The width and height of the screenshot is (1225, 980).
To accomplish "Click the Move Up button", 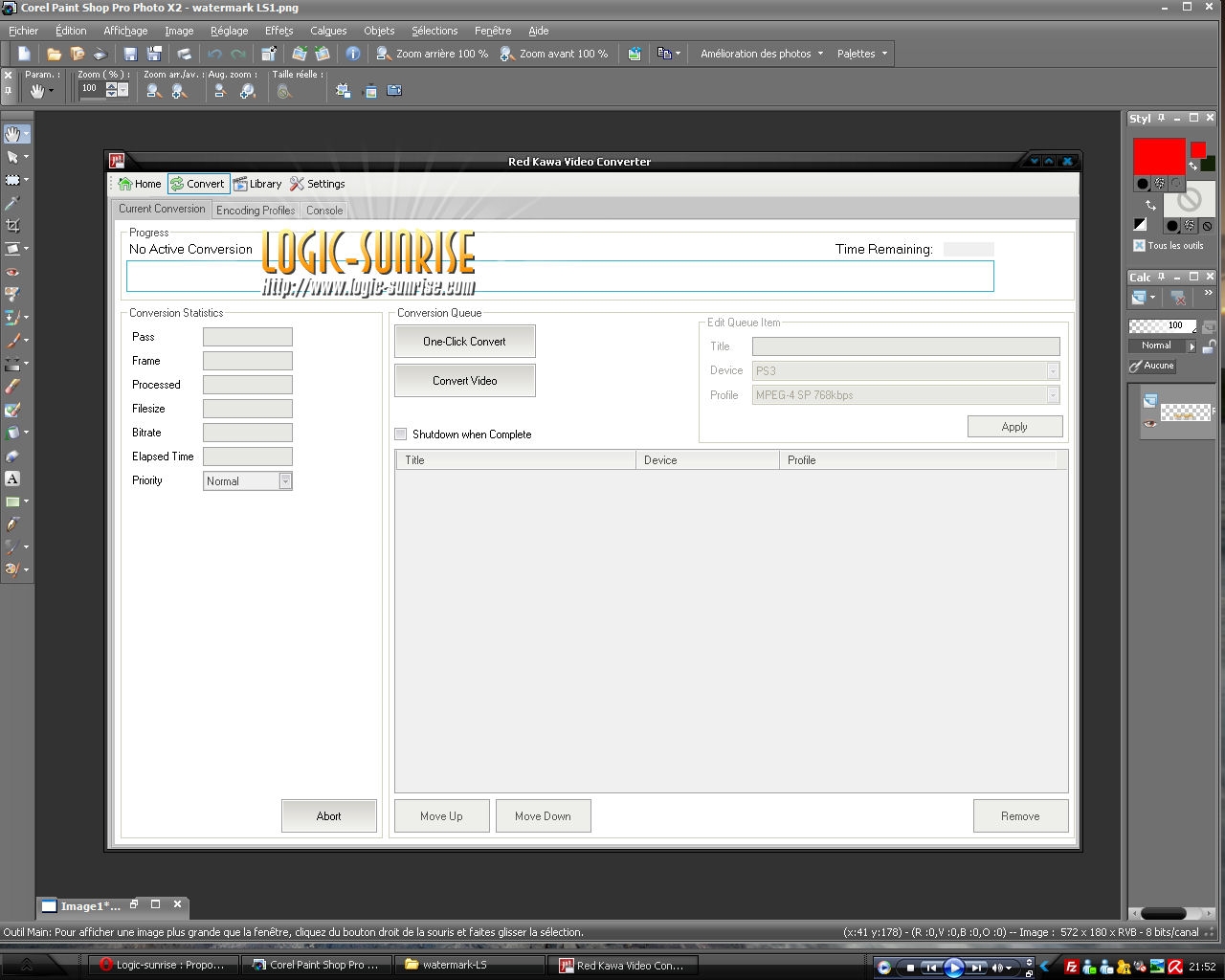I will 442,816.
